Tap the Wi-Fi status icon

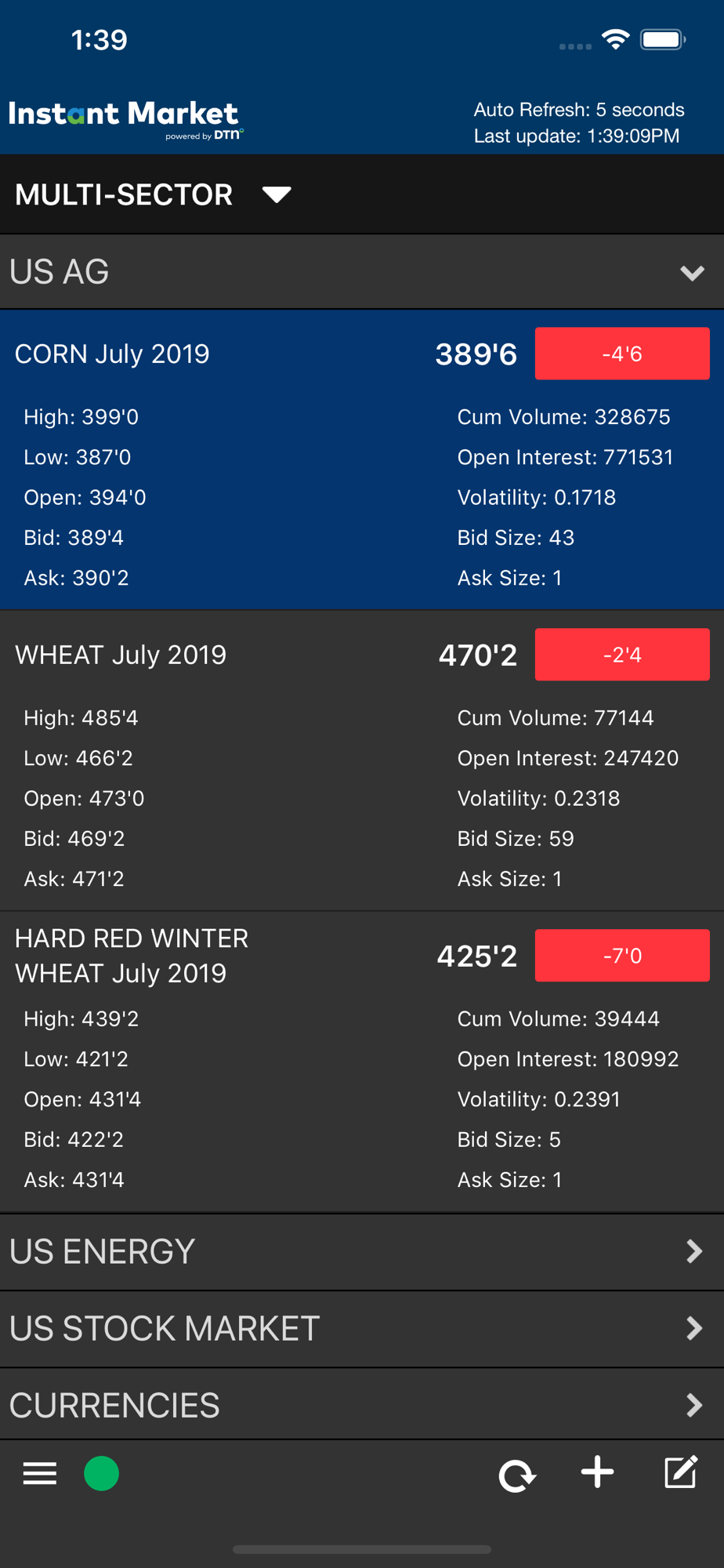[616, 39]
